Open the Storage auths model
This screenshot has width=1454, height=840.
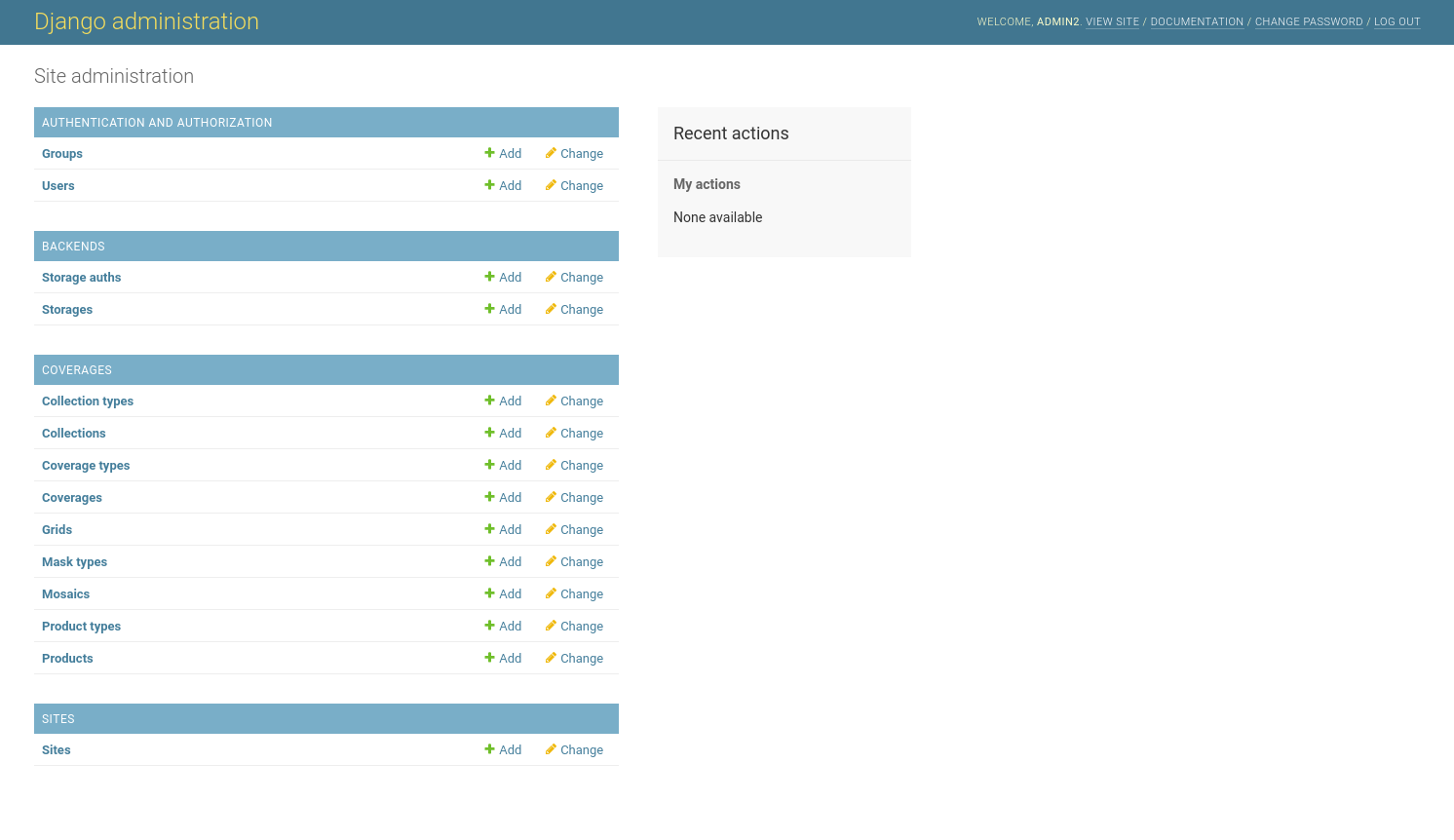[x=82, y=278]
